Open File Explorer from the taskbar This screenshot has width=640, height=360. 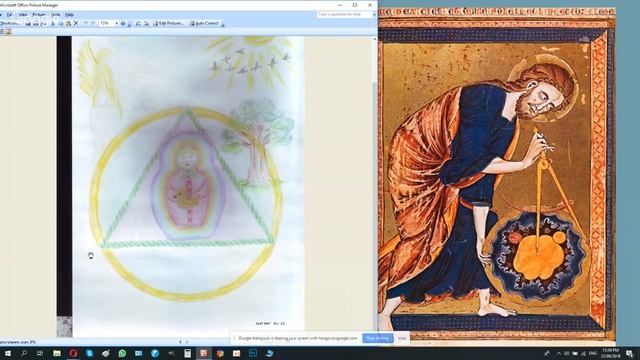point(57,353)
